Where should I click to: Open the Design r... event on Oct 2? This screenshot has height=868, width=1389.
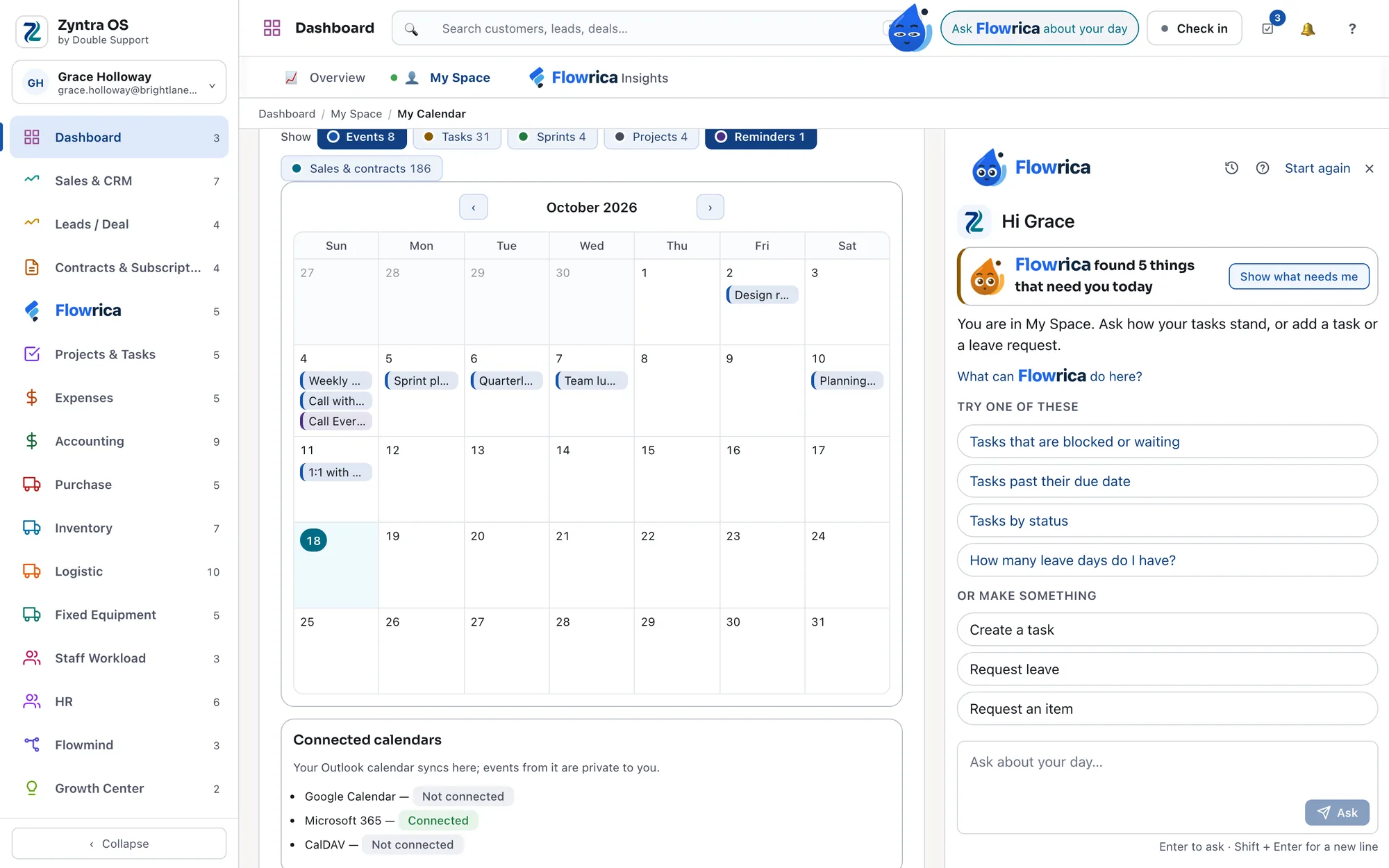point(762,295)
